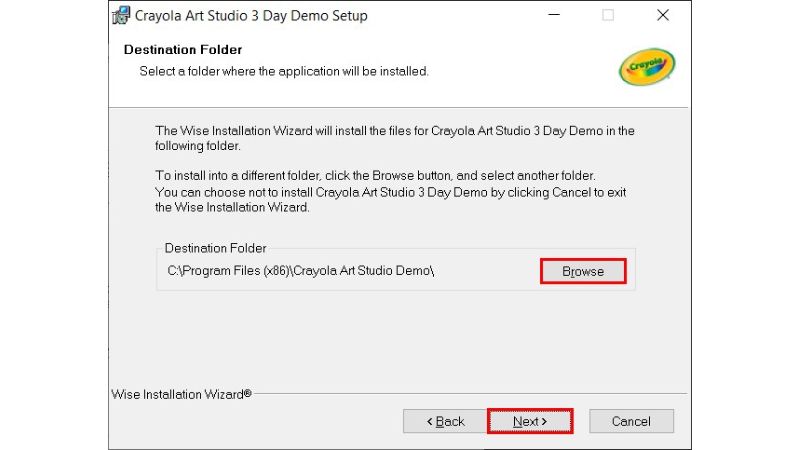This screenshot has height=450, width=800.
Task: Click the 'Destination Folder' group box label
Action: [216, 248]
